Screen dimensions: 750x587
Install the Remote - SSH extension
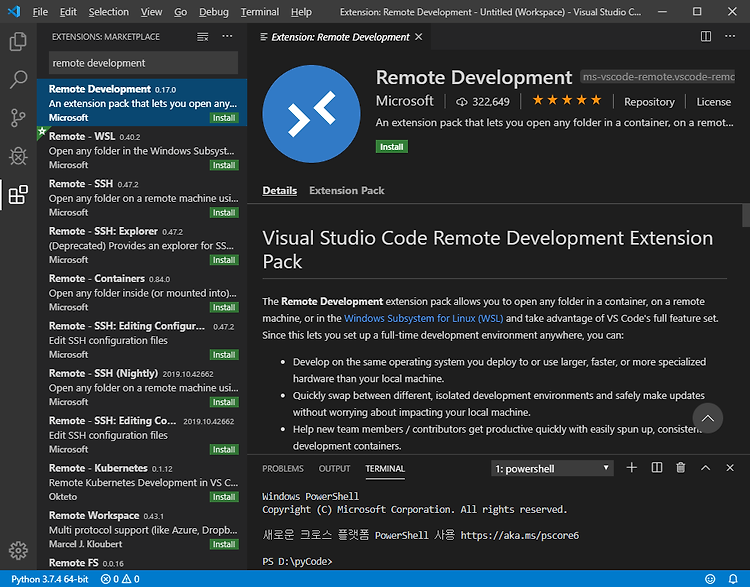(x=224, y=212)
